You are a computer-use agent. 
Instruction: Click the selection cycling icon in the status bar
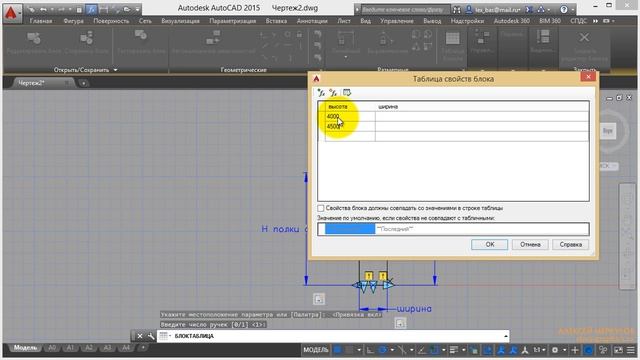[x=473, y=350]
